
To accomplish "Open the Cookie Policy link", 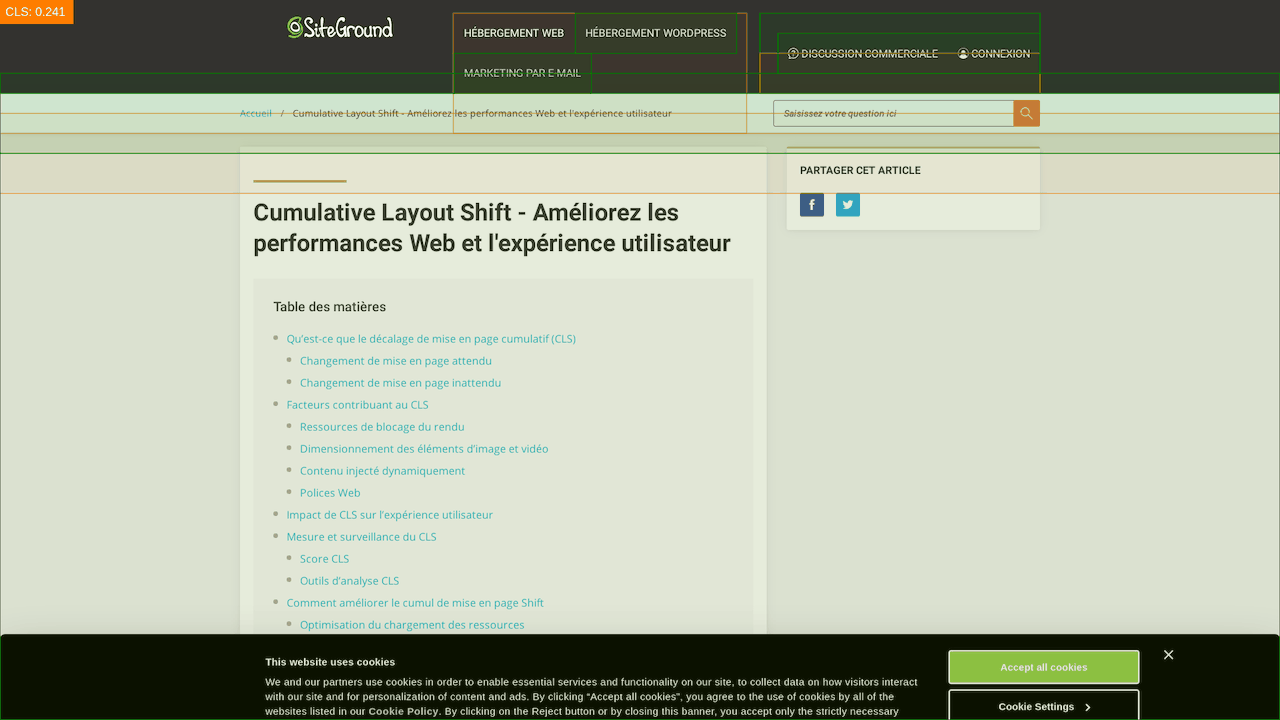I will point(403,711).
